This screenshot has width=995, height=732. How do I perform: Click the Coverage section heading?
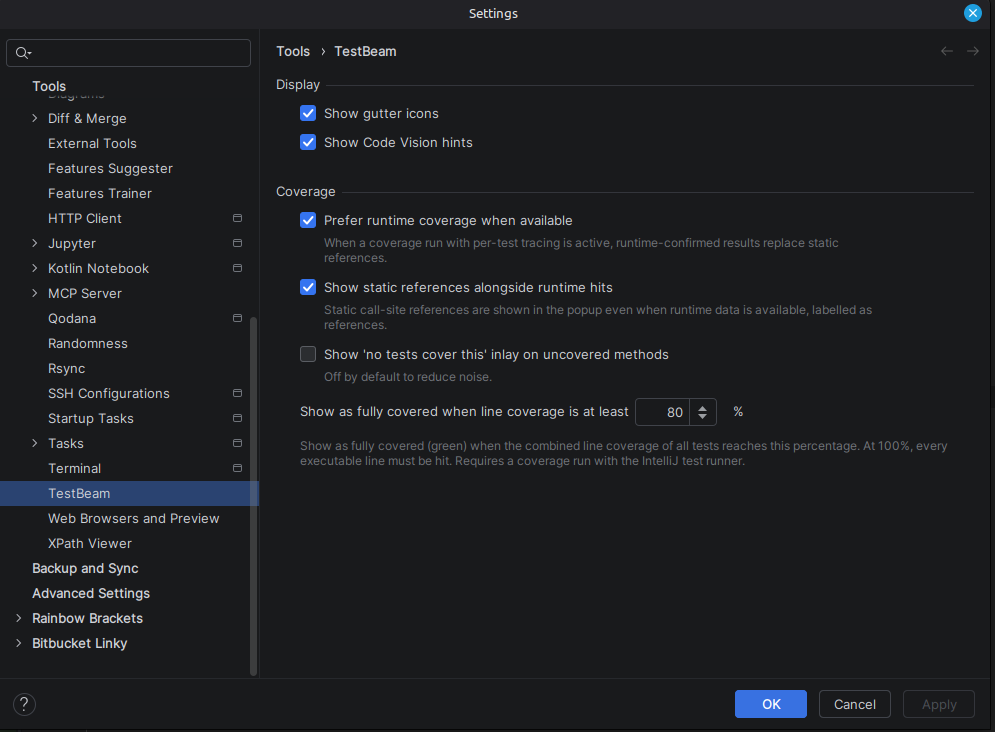pyautogui.click(x=305, y=192)
